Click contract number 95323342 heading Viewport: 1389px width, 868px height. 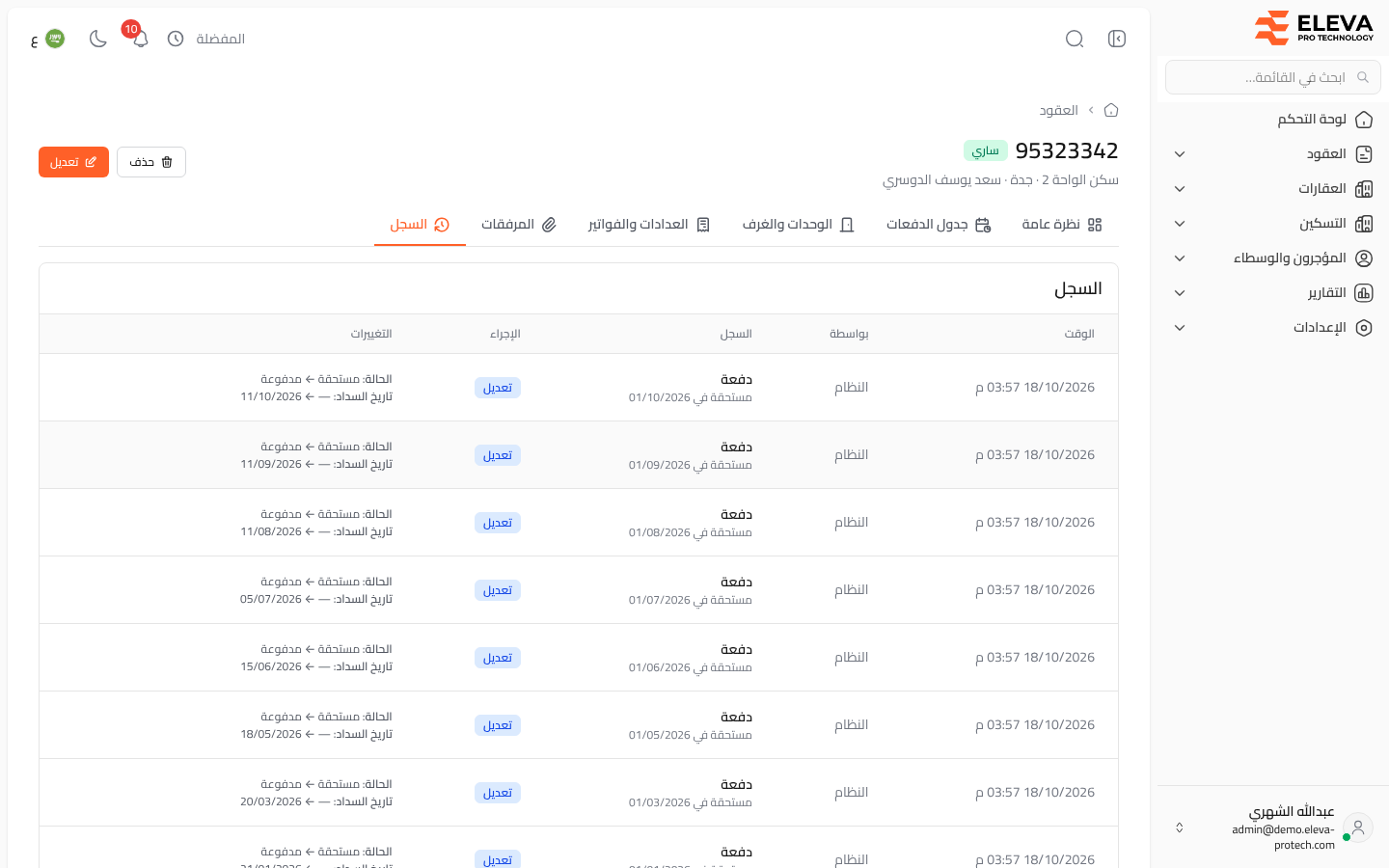(x=1067, y=150)
